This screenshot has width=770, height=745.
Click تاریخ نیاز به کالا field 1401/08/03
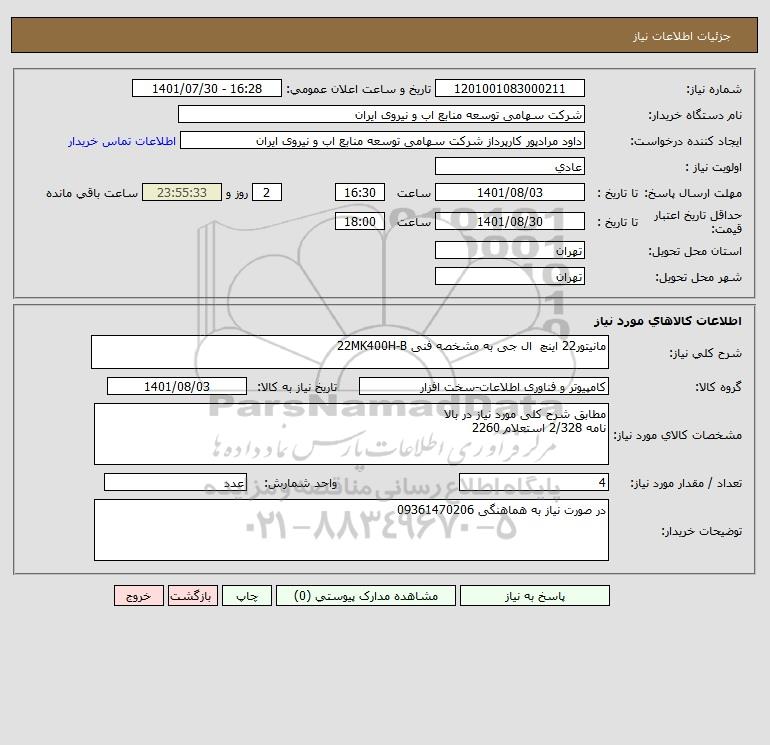point(177,386)
